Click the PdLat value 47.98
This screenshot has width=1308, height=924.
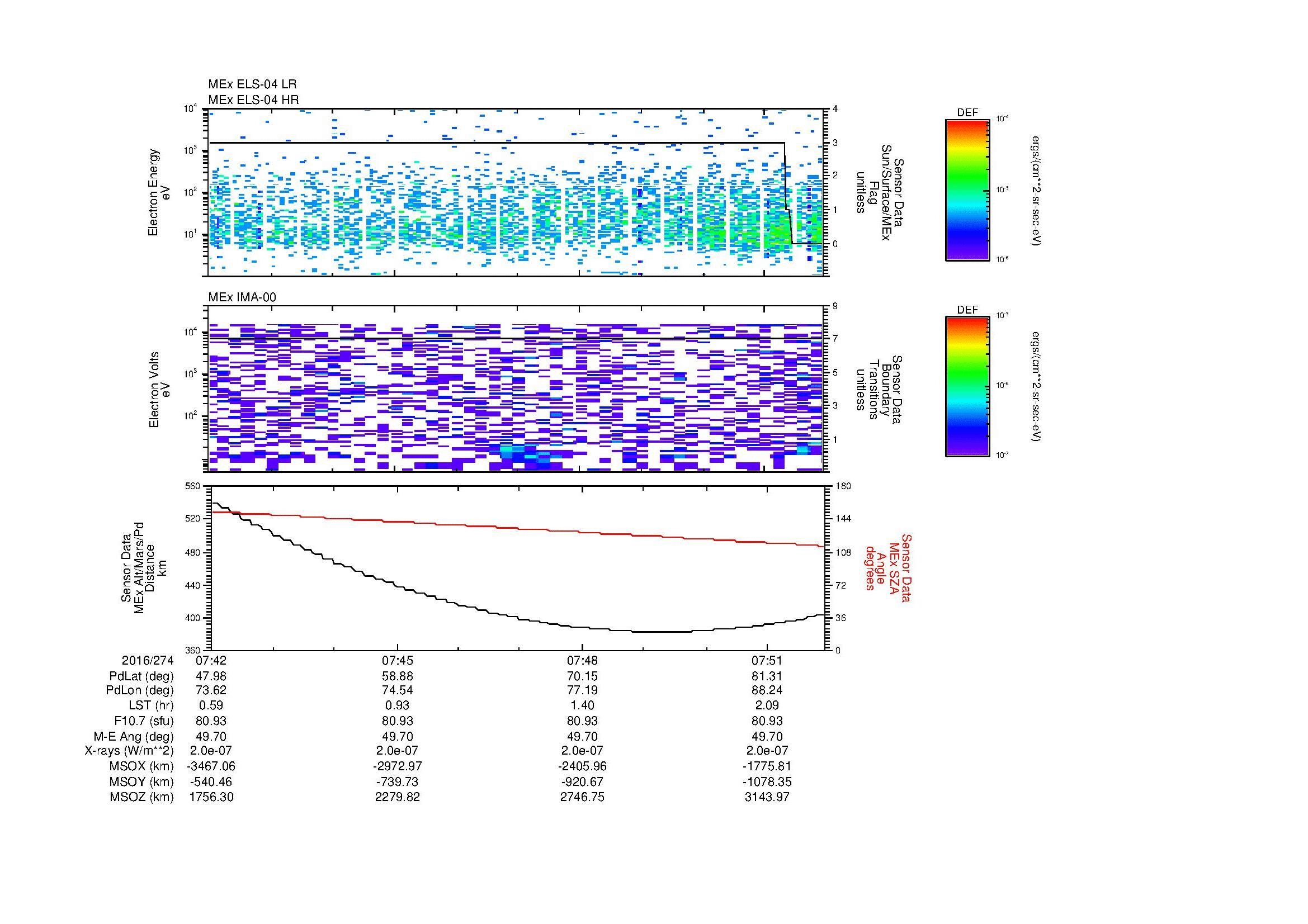(x=211, y=676)
